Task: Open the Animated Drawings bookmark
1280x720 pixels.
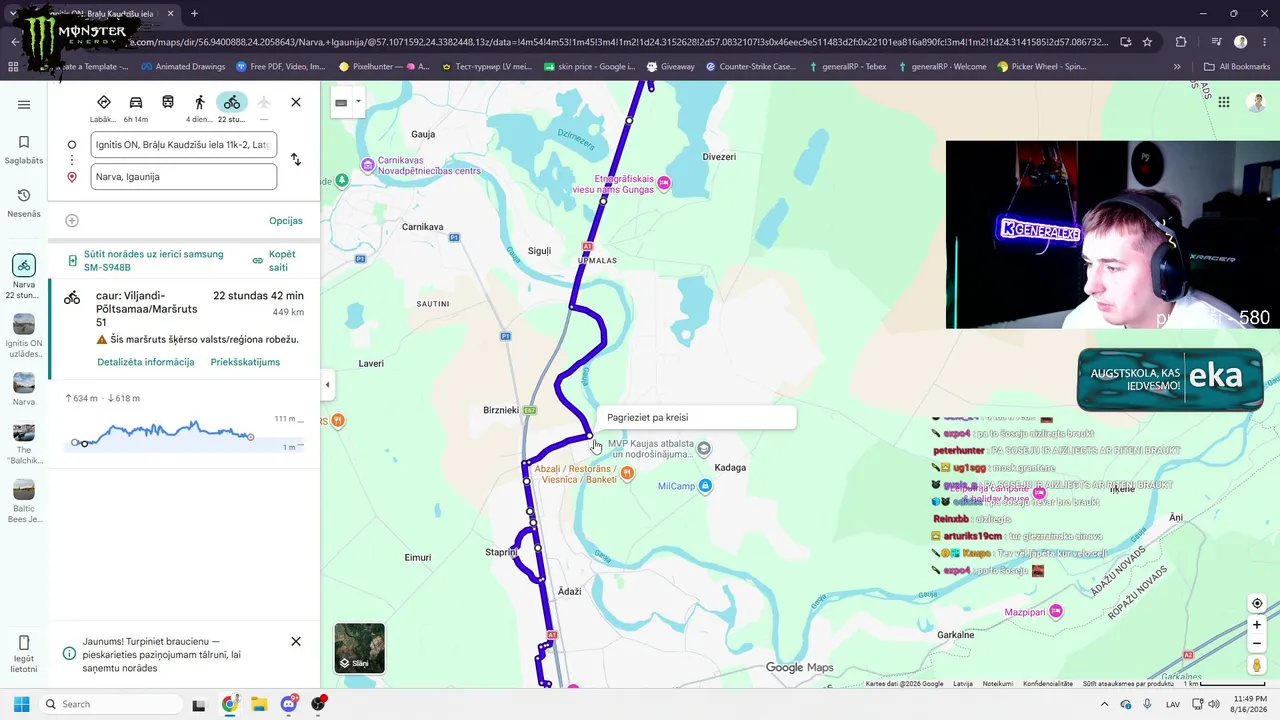Action: (x=183, y=67)
